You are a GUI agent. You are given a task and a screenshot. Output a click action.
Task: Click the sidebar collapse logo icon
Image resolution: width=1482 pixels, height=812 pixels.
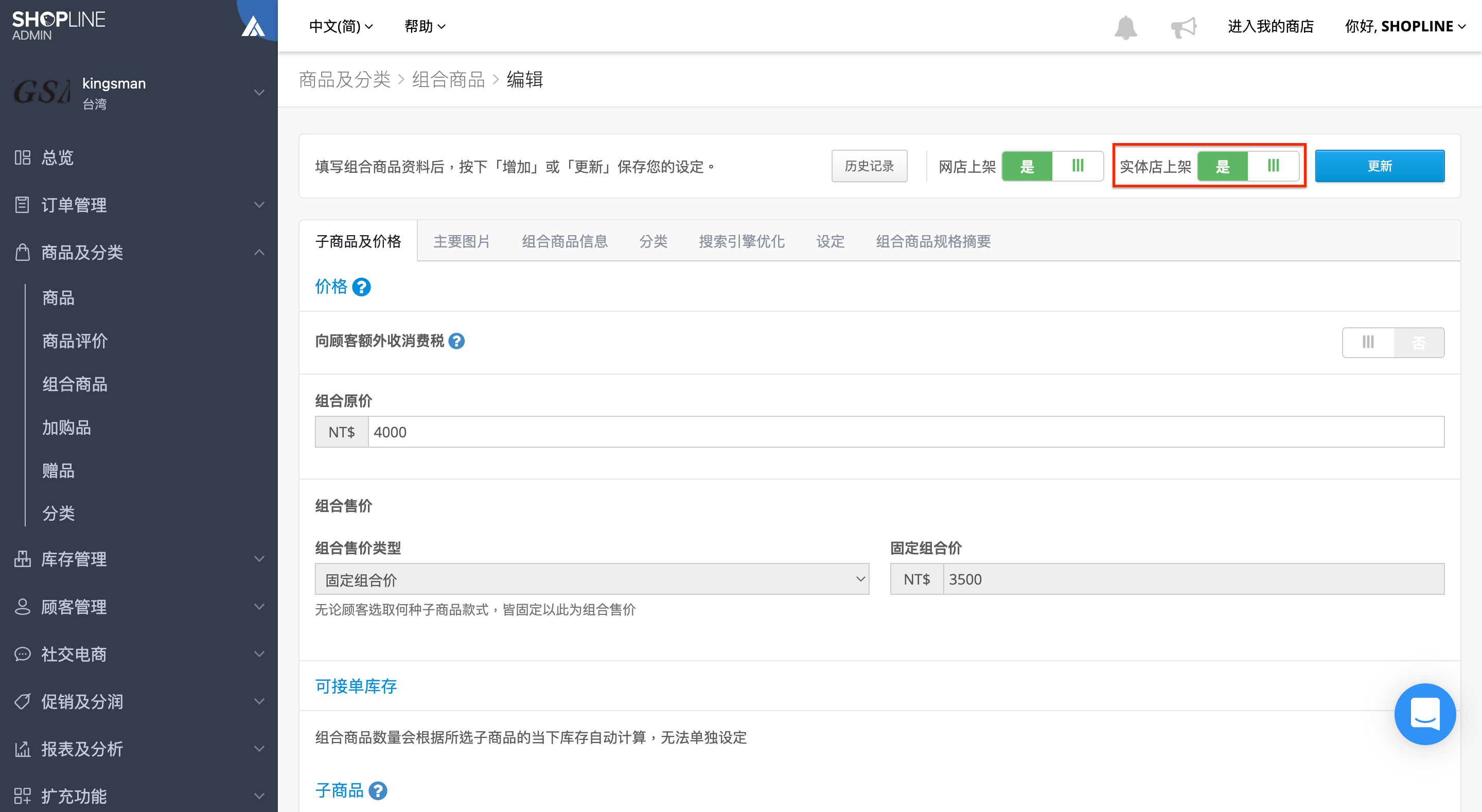pyautogui.click(x=253, y=26)
